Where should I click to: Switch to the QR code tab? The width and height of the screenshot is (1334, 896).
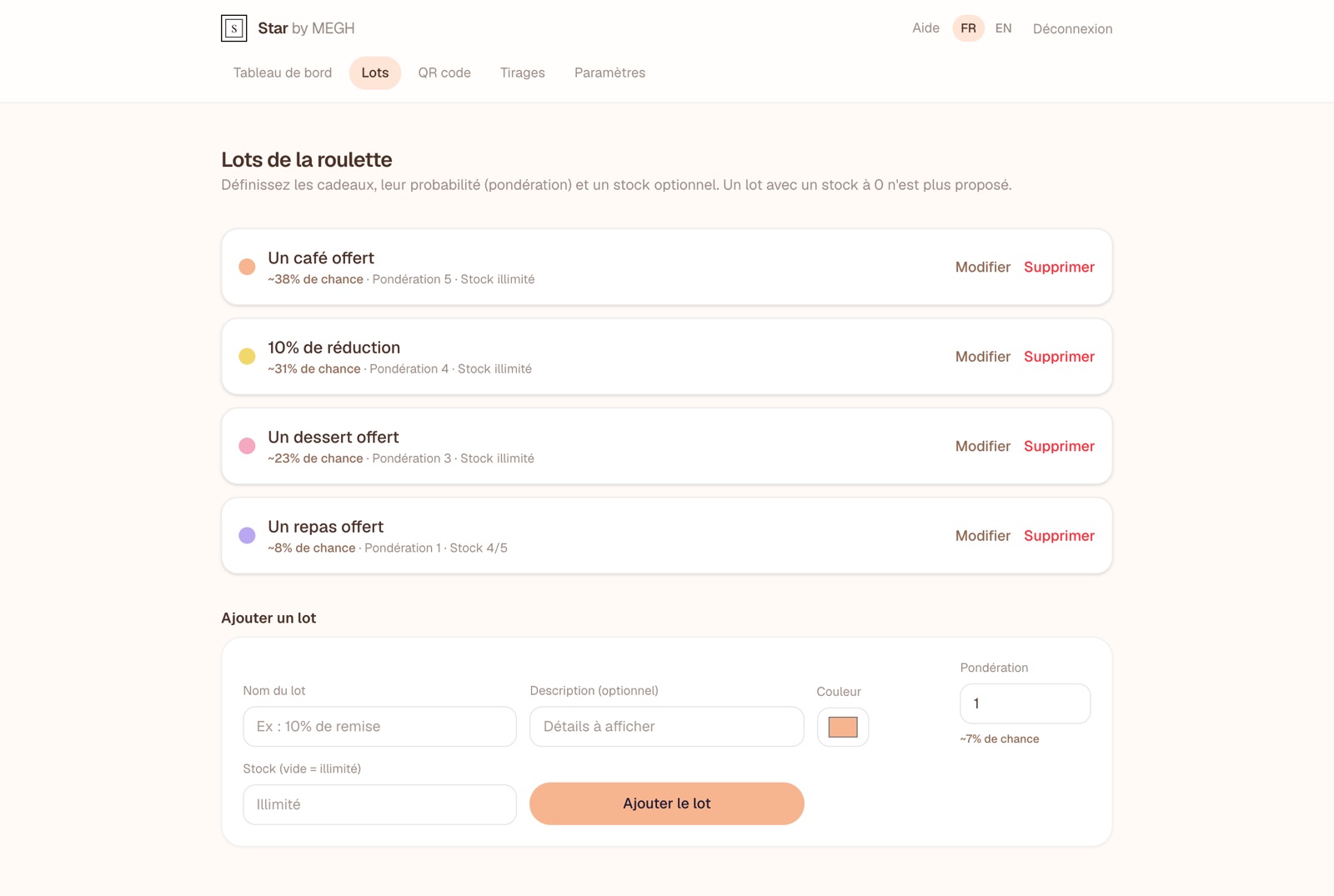click(x=444, y=73)
